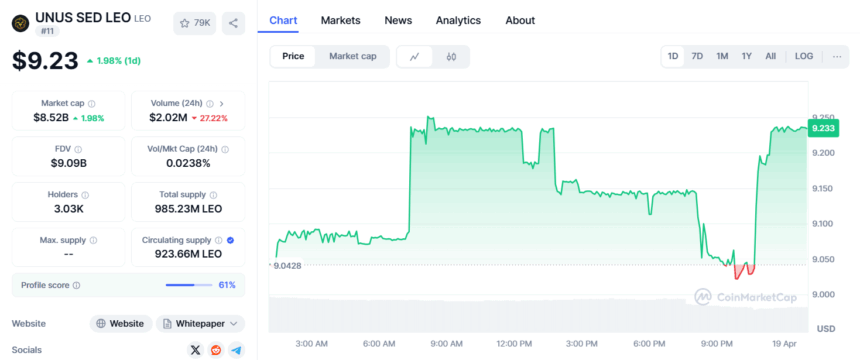Open the Telegram social link
The height and width of the screenshot is (360, 860).
236,350
